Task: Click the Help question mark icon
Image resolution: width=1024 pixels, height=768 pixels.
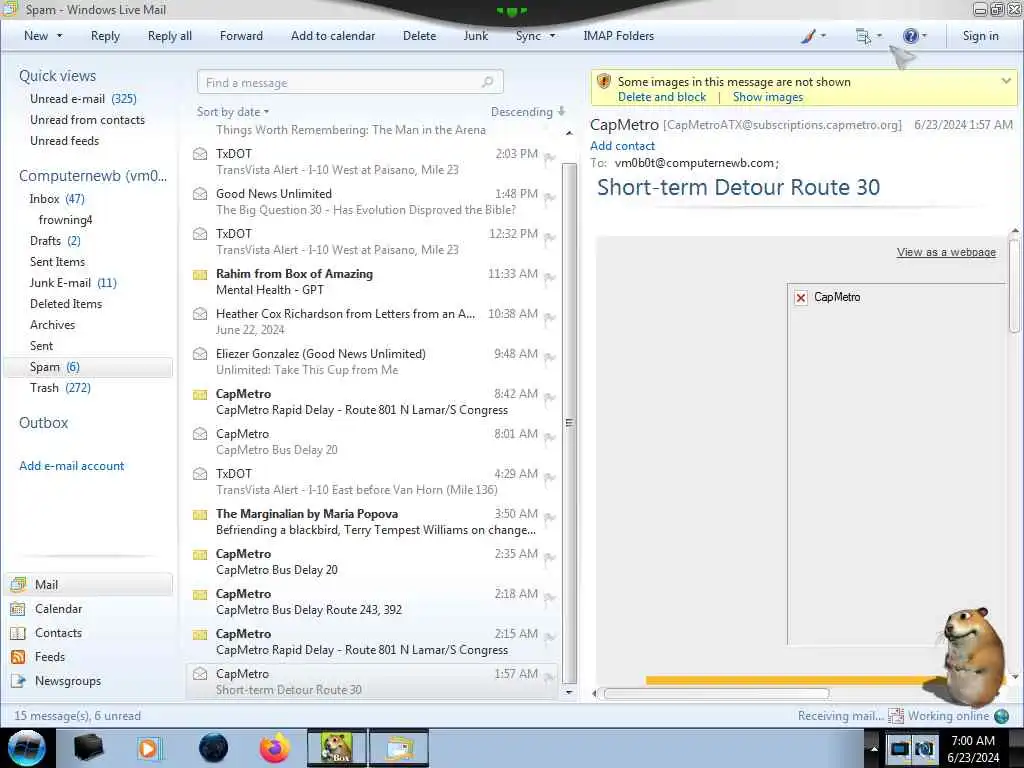Action: click(910, 36)
